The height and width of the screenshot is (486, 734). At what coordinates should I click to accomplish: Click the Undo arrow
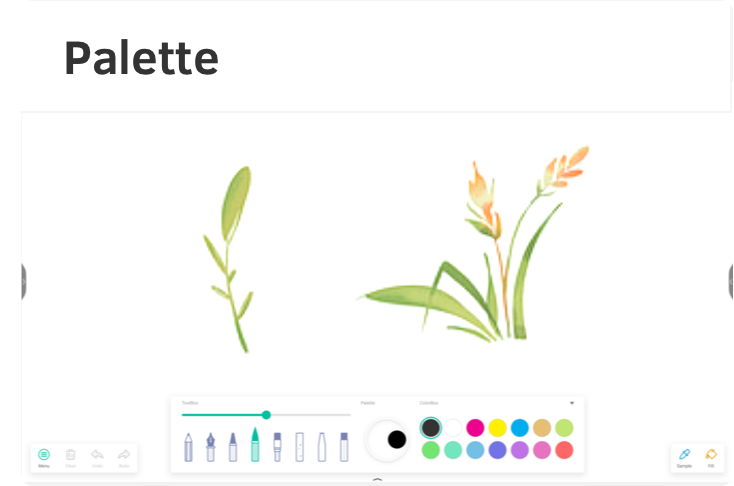pyautogui.click(x=97, y=457)
